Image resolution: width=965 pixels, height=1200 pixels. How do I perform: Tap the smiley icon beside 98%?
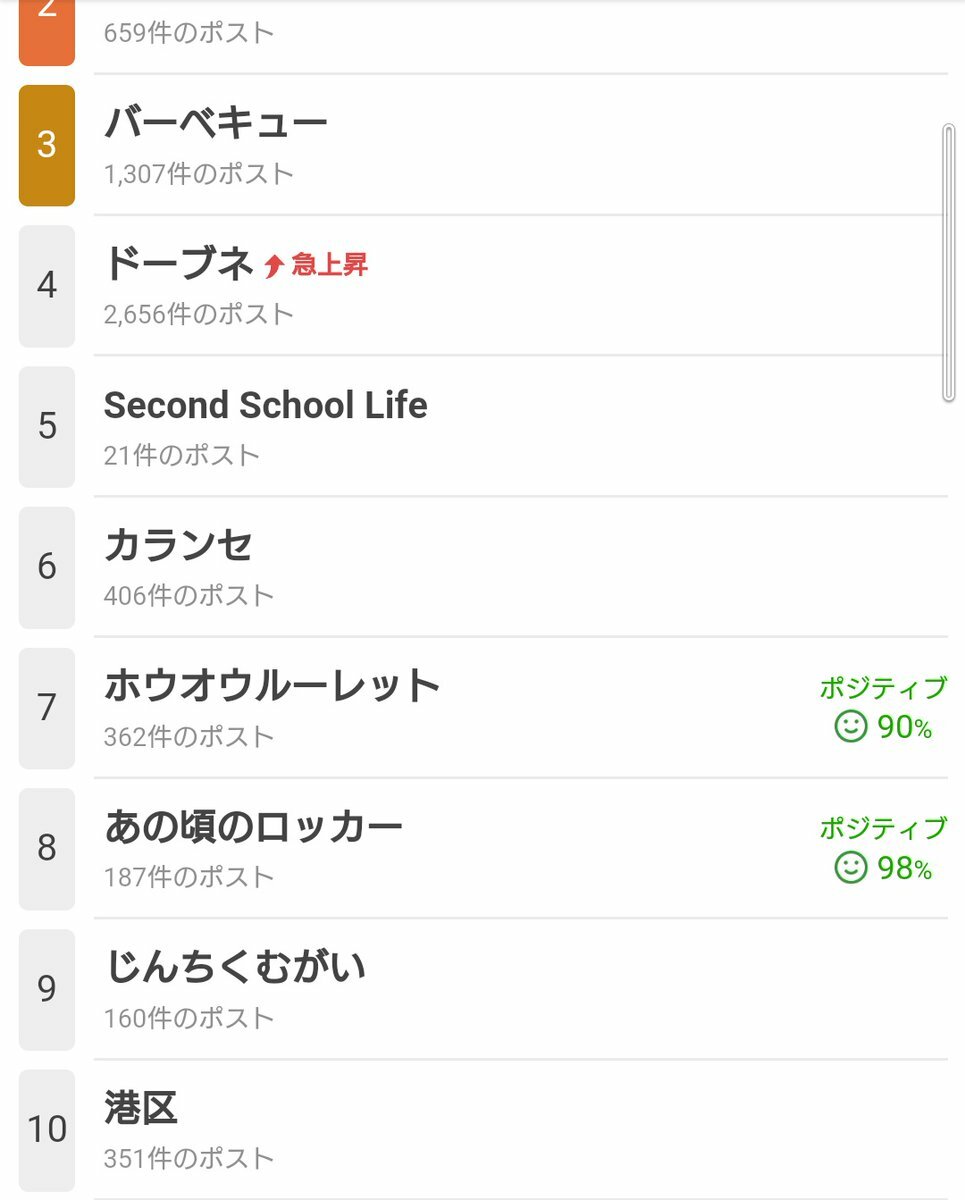(x=850, y=868)
